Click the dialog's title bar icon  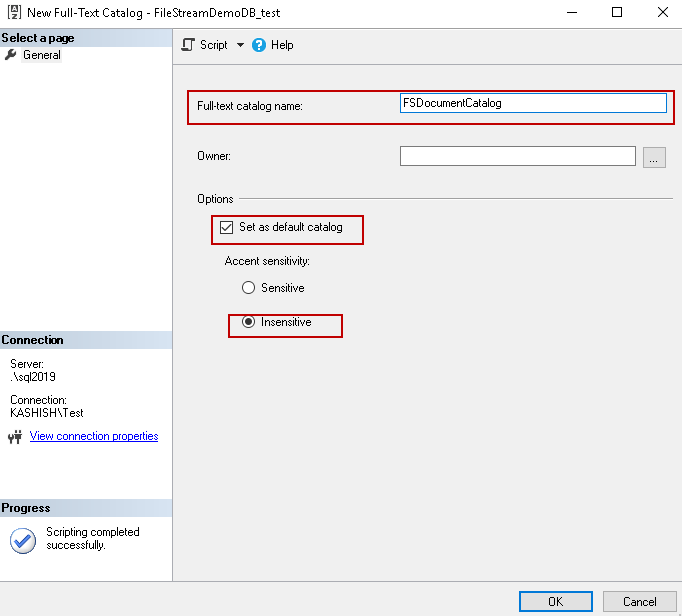[x=13, y=12]
